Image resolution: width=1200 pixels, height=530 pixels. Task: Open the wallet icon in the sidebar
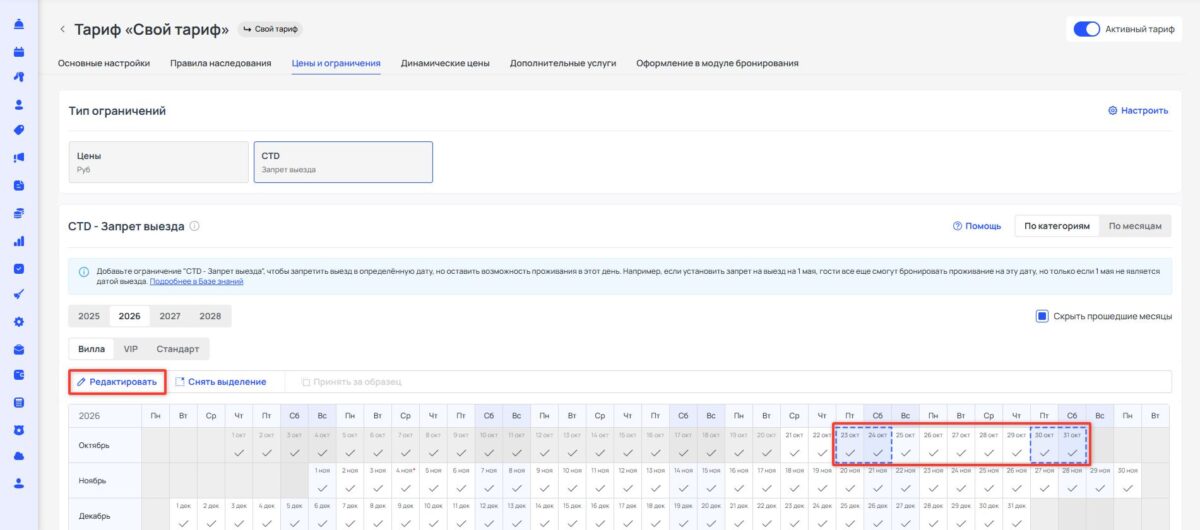(x=19, y=376)
